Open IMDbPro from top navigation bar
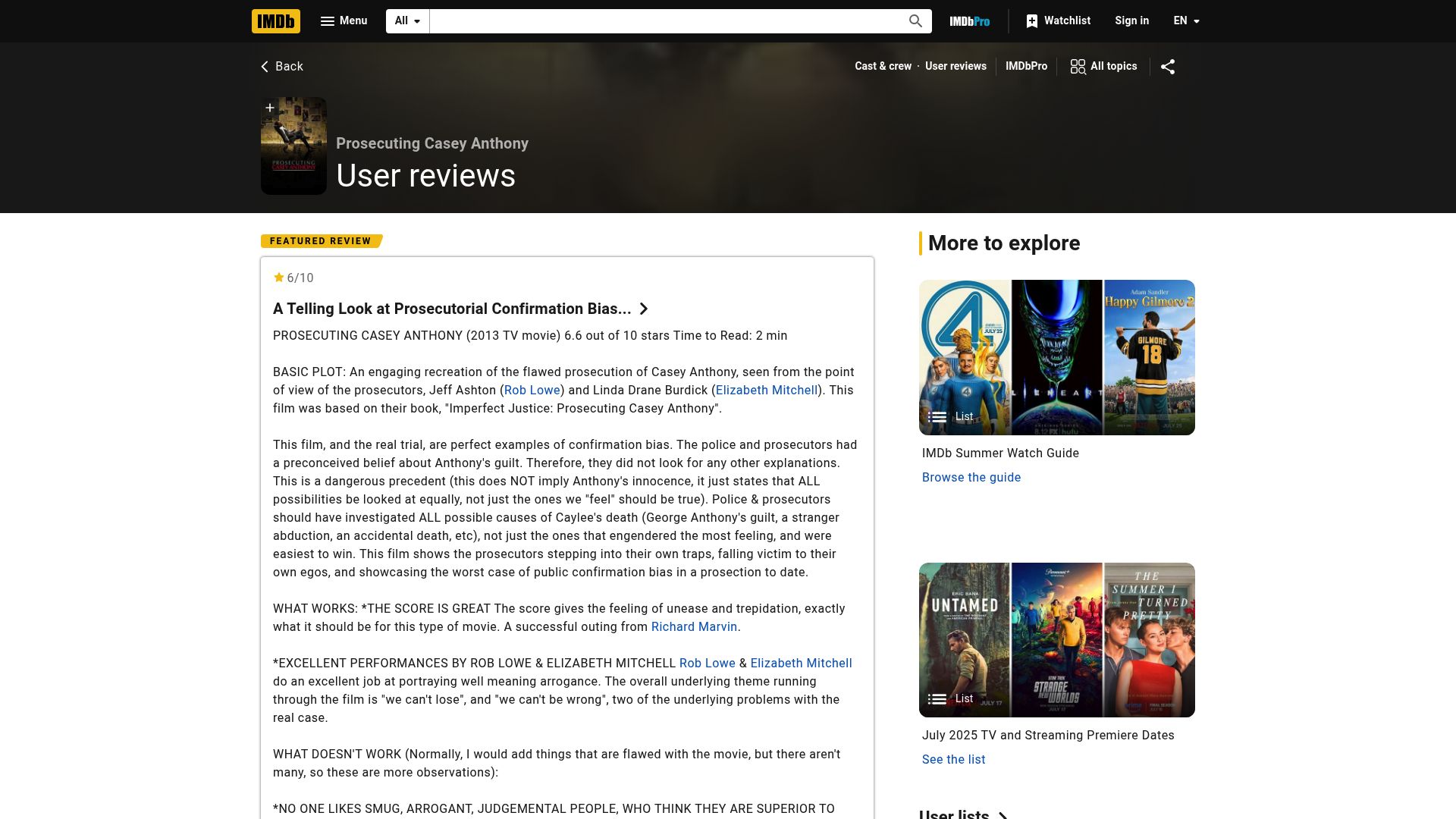This screenshot has width=1456, height=819. pos(970,21)
